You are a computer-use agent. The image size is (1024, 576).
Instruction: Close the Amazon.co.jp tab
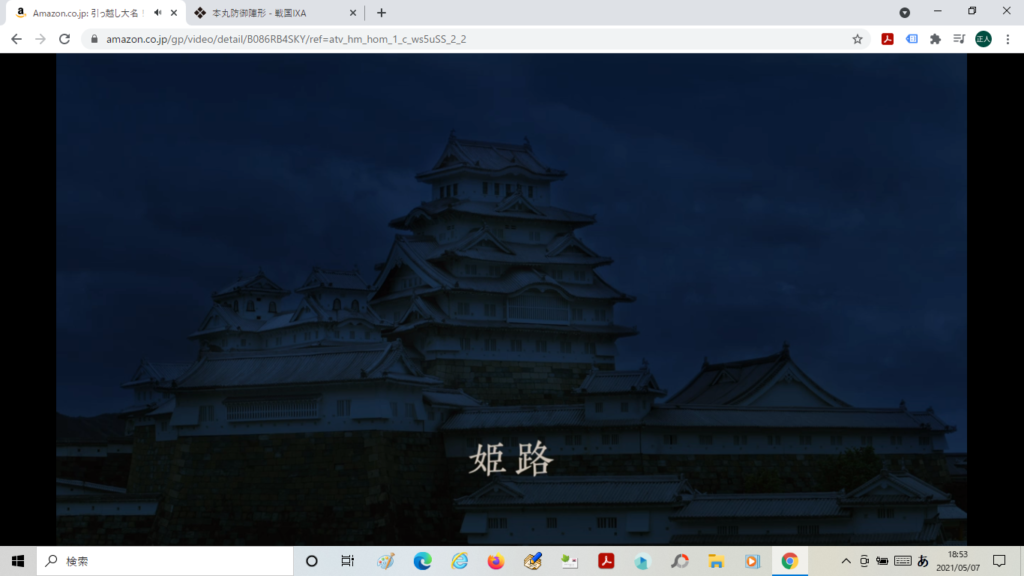coord(174,13)
